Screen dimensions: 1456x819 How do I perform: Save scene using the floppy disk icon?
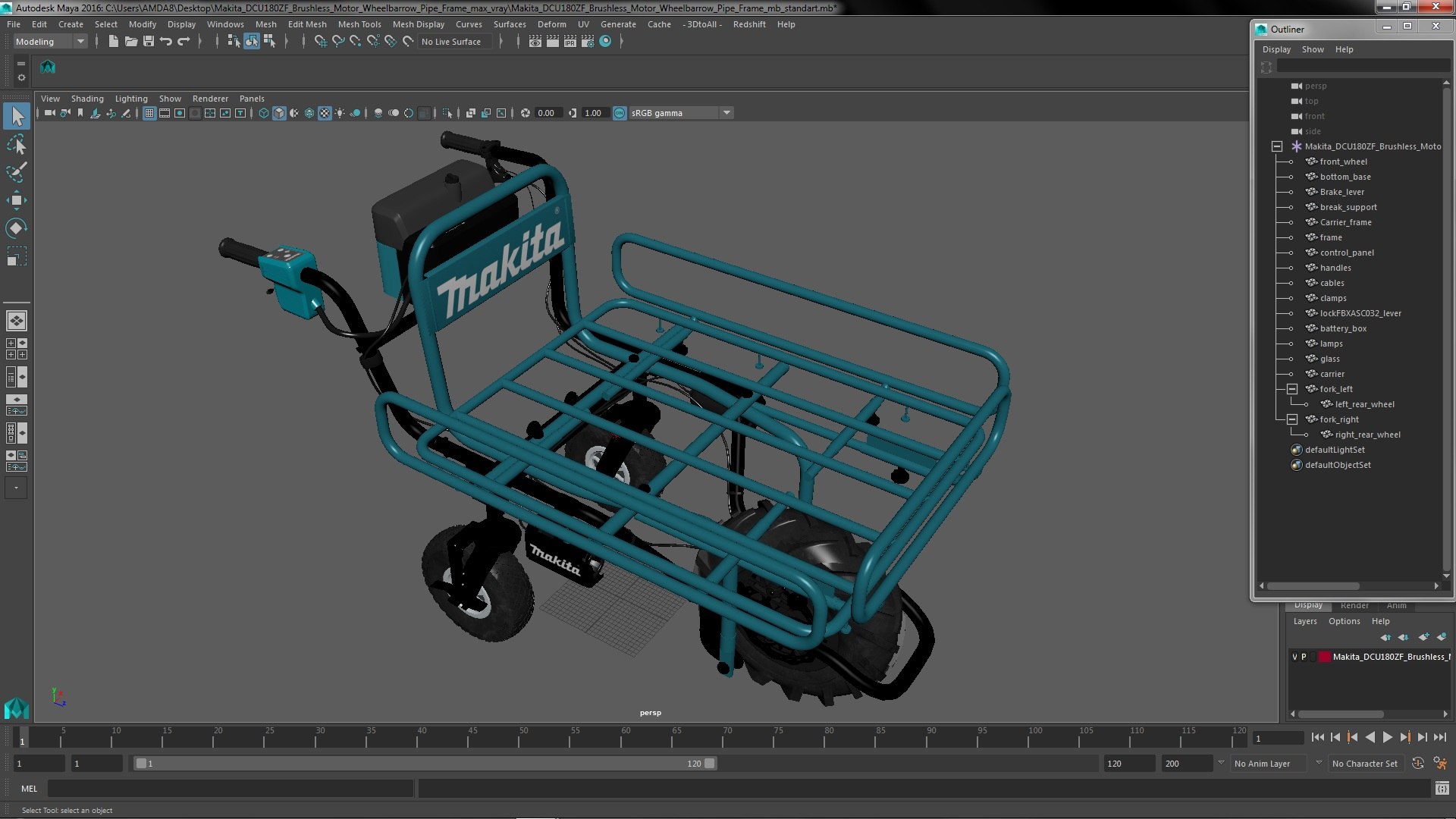coord(149,42)
